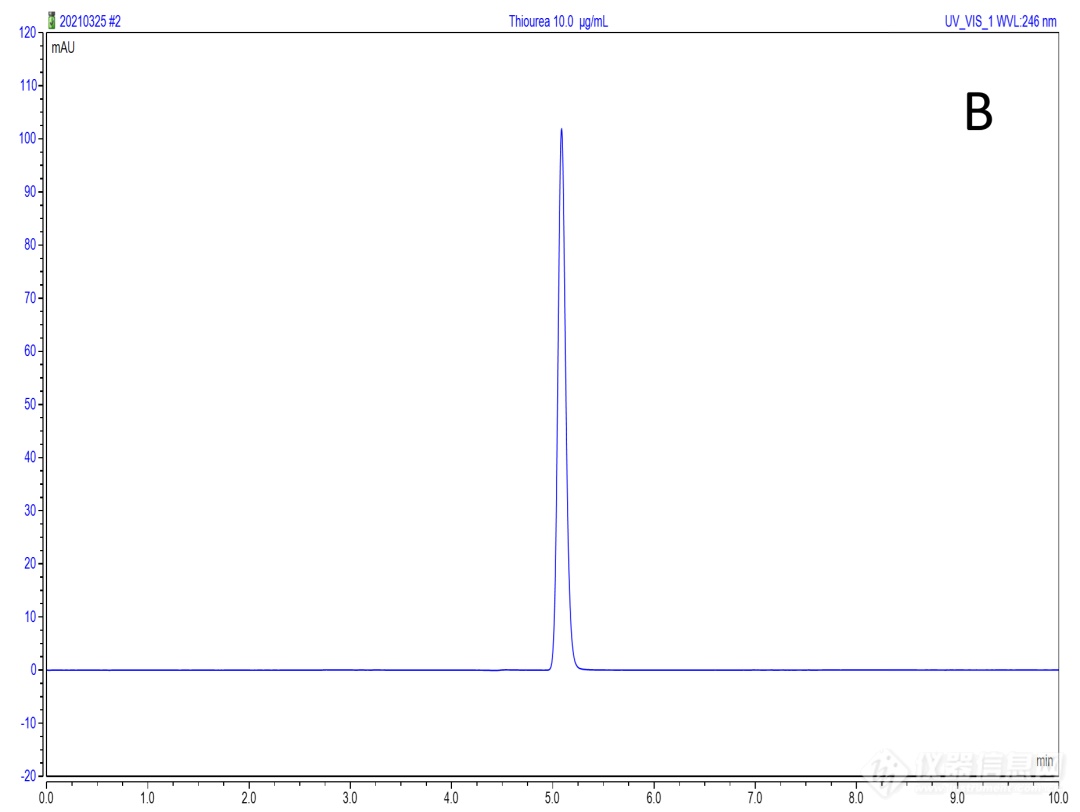The image size is (1080, 812).
Task: Click the 2.0 tick on the time axis
Action: [249, 798]
